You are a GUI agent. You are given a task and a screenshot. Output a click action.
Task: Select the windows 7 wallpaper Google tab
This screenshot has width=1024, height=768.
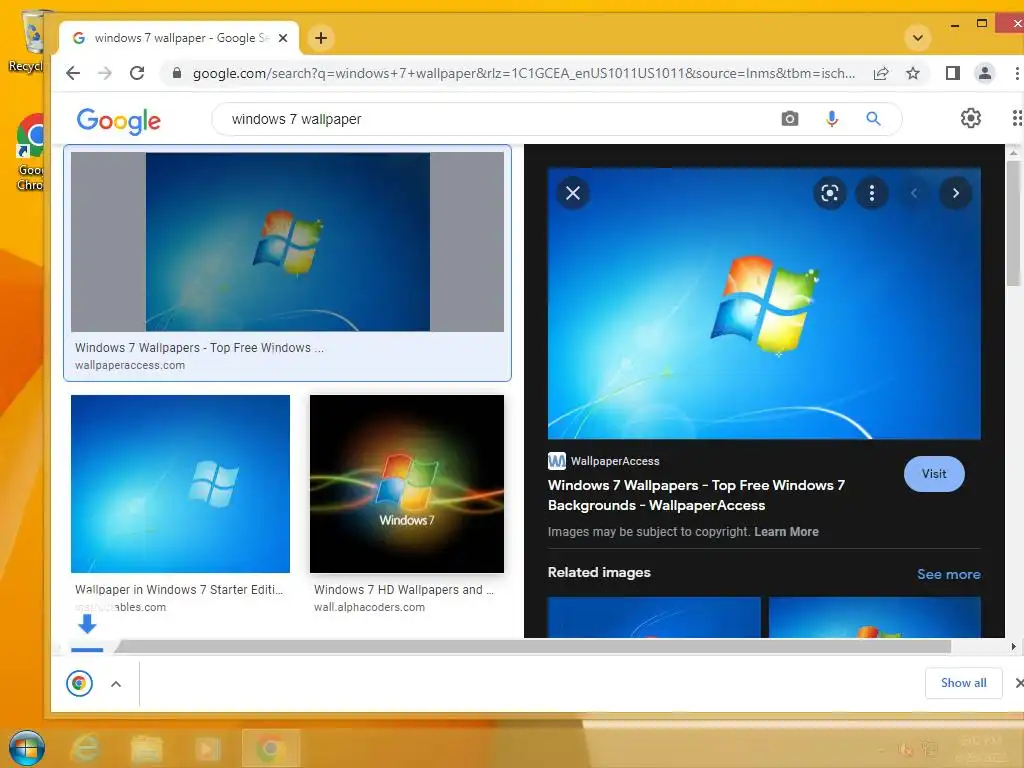(179, 38)
